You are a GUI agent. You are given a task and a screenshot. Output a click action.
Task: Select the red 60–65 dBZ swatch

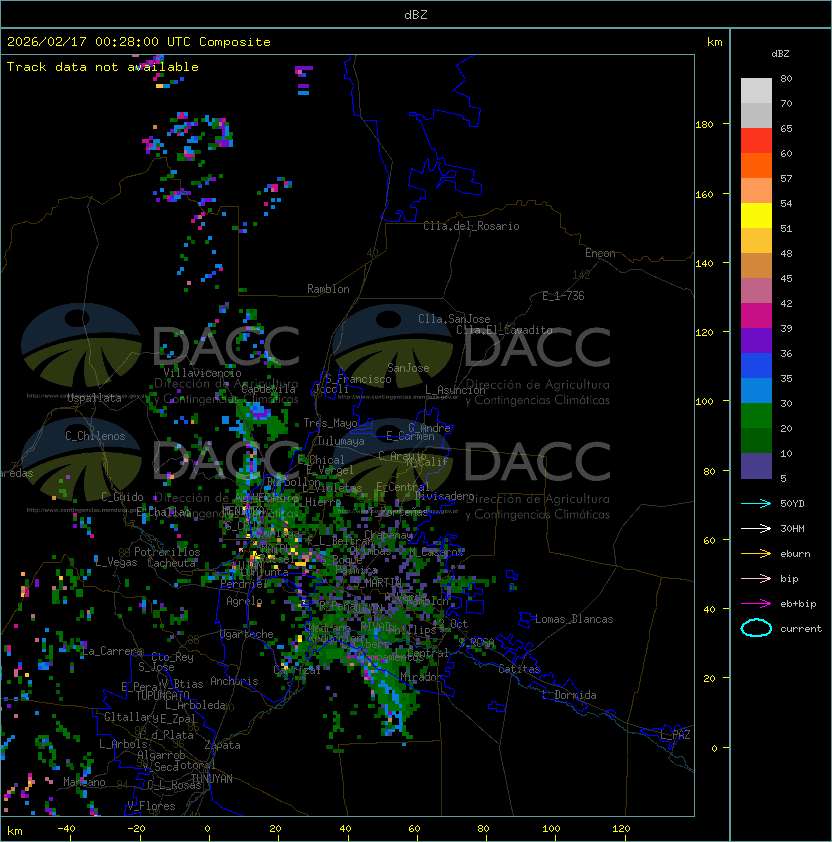756,141
